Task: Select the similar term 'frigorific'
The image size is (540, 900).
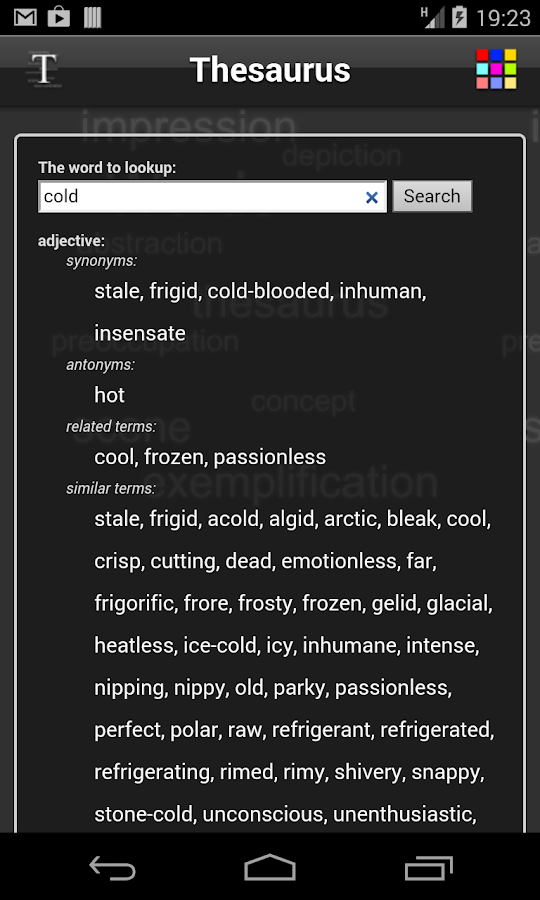Action: [x=134, y=604]
